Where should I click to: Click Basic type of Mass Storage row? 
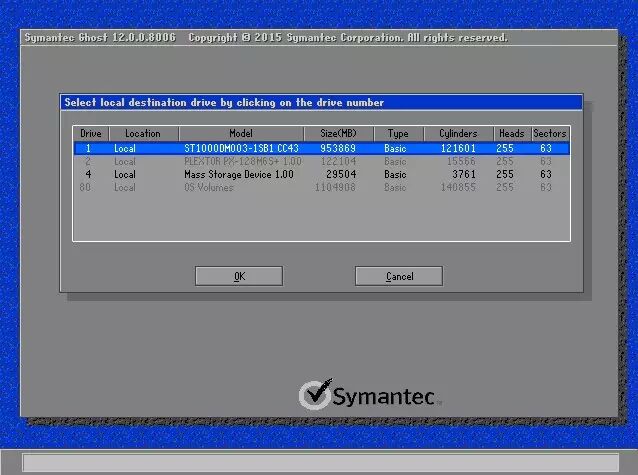(x=395, y=174)
